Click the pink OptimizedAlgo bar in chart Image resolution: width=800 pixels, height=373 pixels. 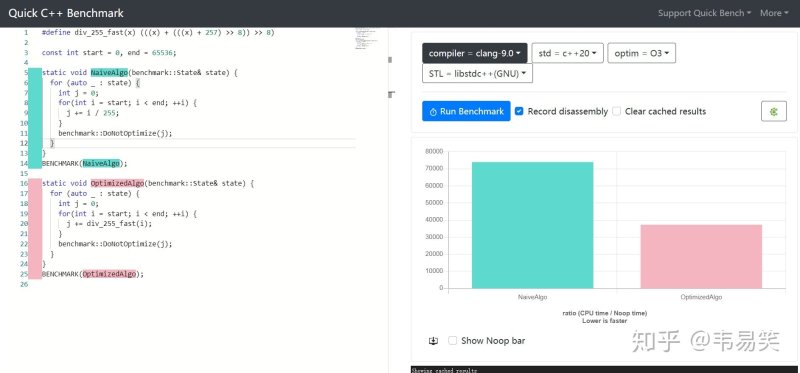coord(701,257)
